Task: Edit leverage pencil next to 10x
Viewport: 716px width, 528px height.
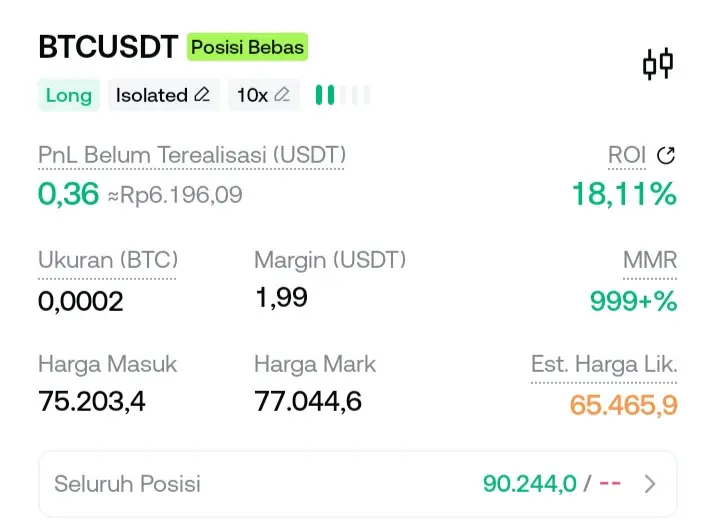Action: pyautogui.click(x=282, y=95)
